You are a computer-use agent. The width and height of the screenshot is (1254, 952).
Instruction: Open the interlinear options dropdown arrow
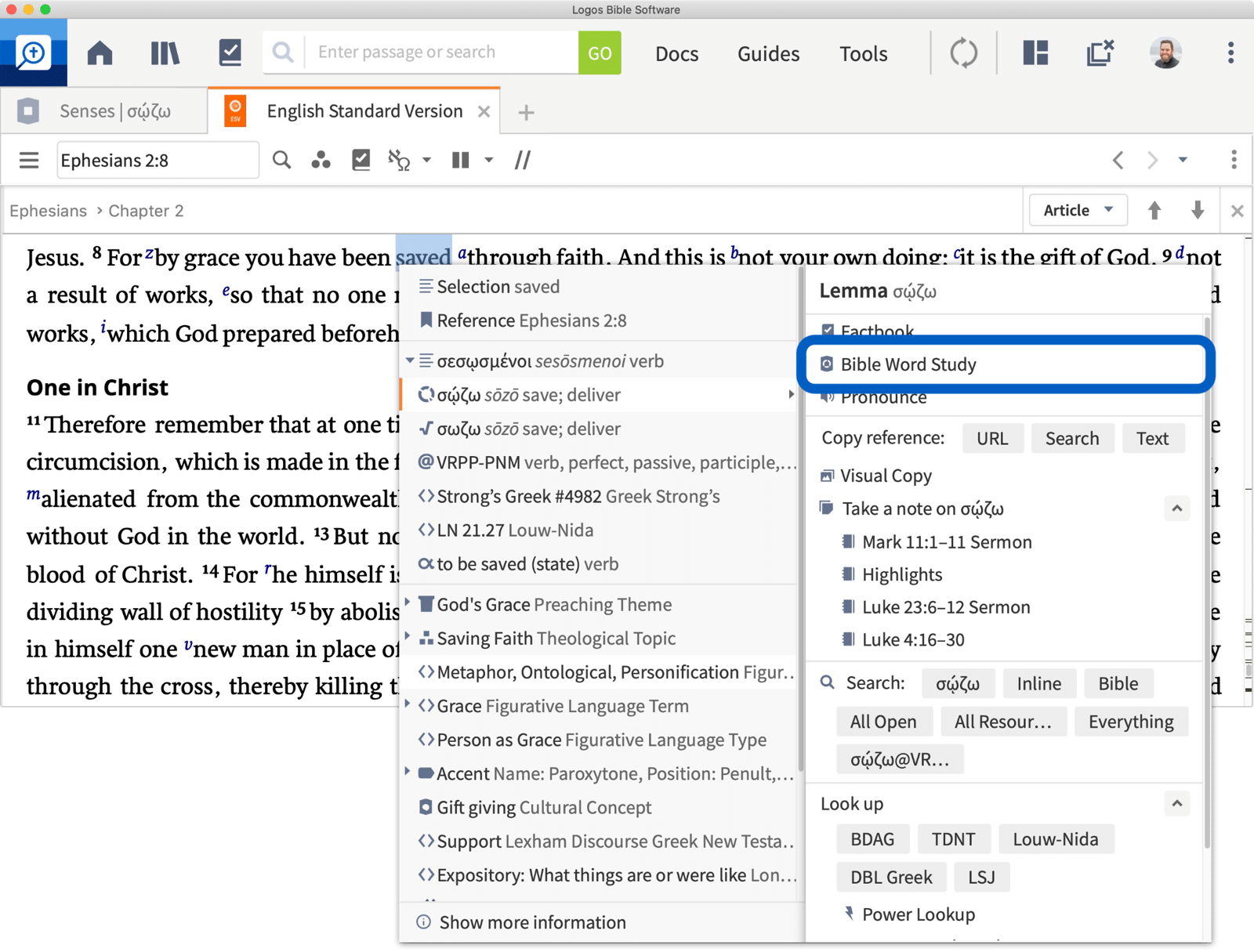[427, 161]
